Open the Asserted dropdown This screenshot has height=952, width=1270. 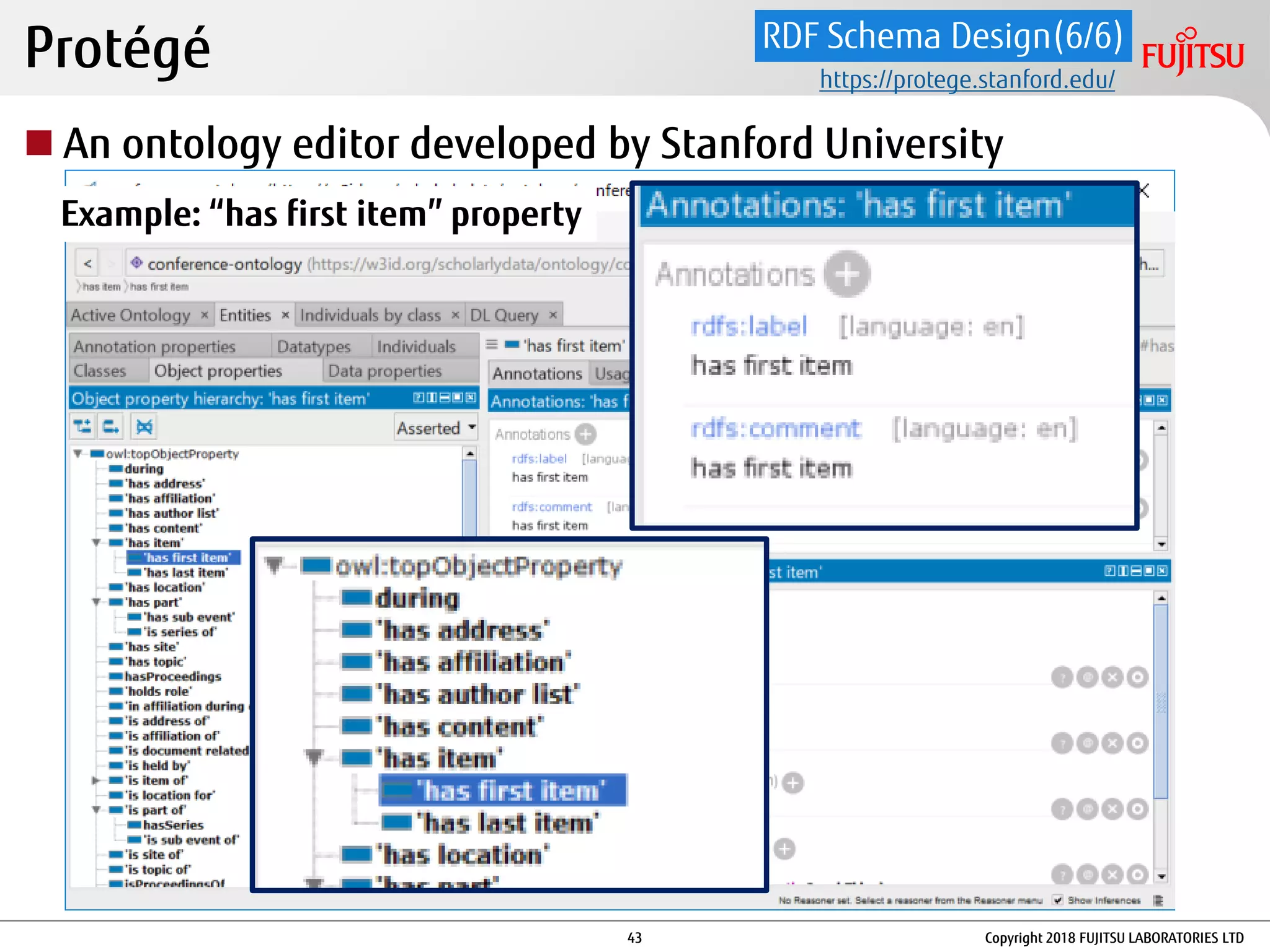437,428
